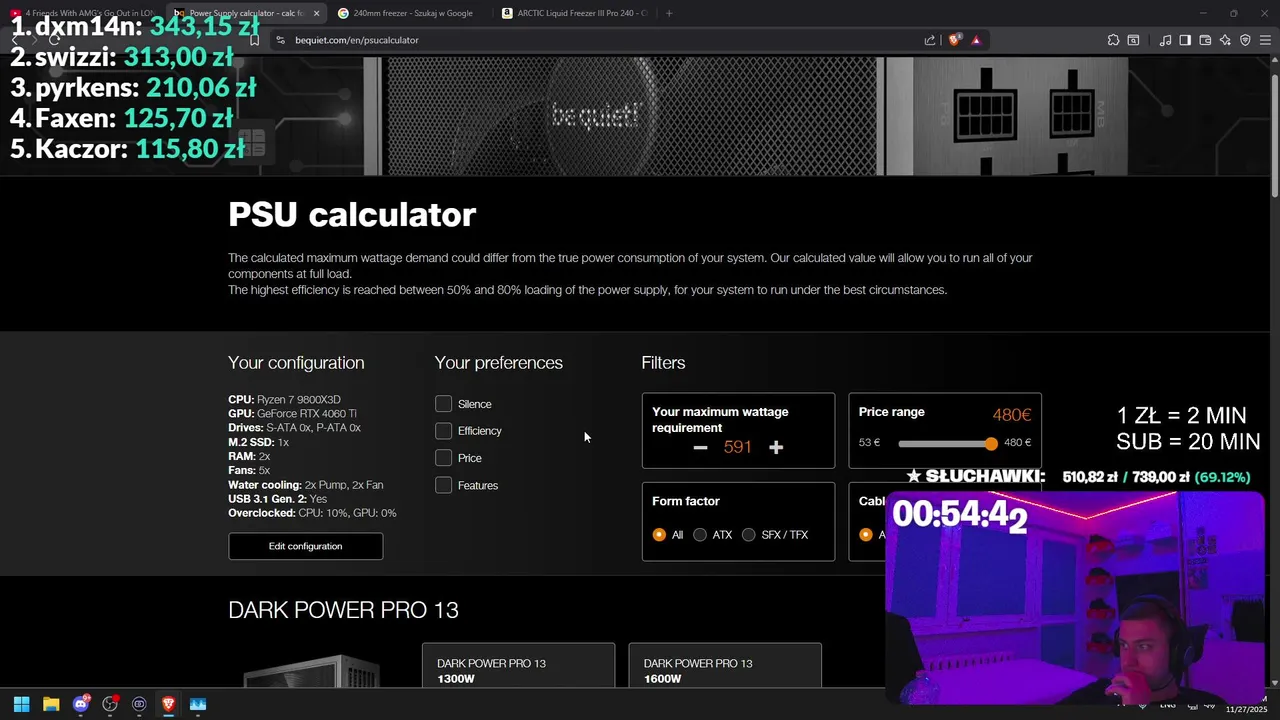Image resolution: width=1280 pixels, height=720 pixels.
Task: Select the Dark Power Pro 13 1300W card
Action: [518, 666]
